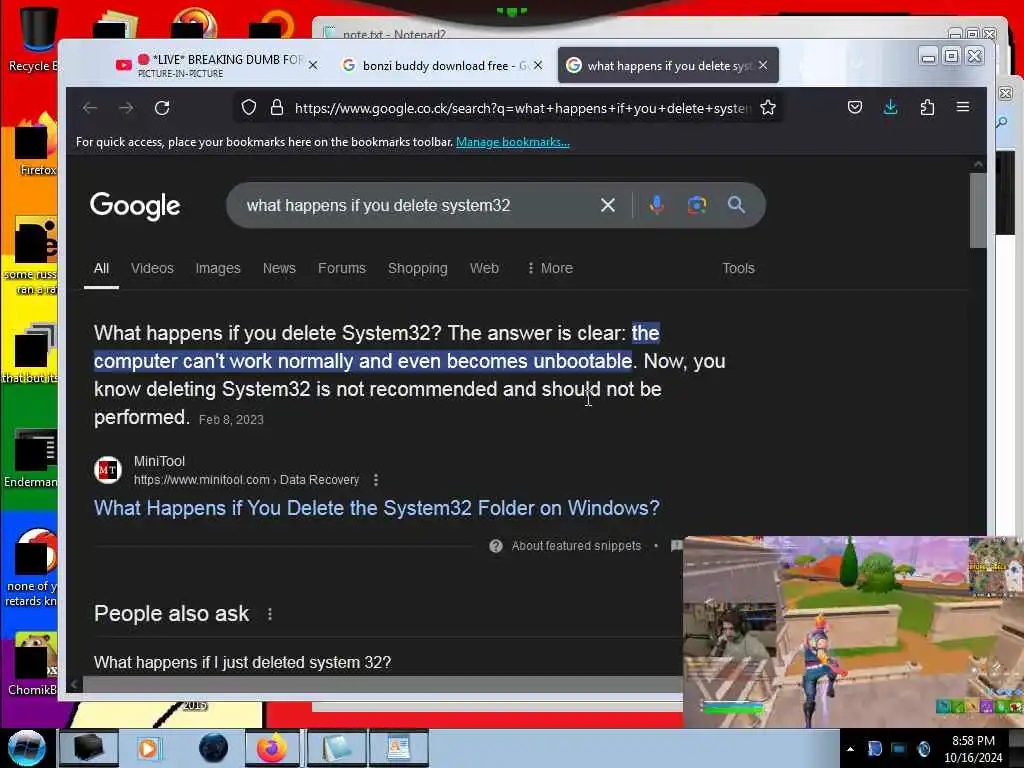
Task: Select the Firefox desktop shortcut
Action: click(x=37, y=145)
